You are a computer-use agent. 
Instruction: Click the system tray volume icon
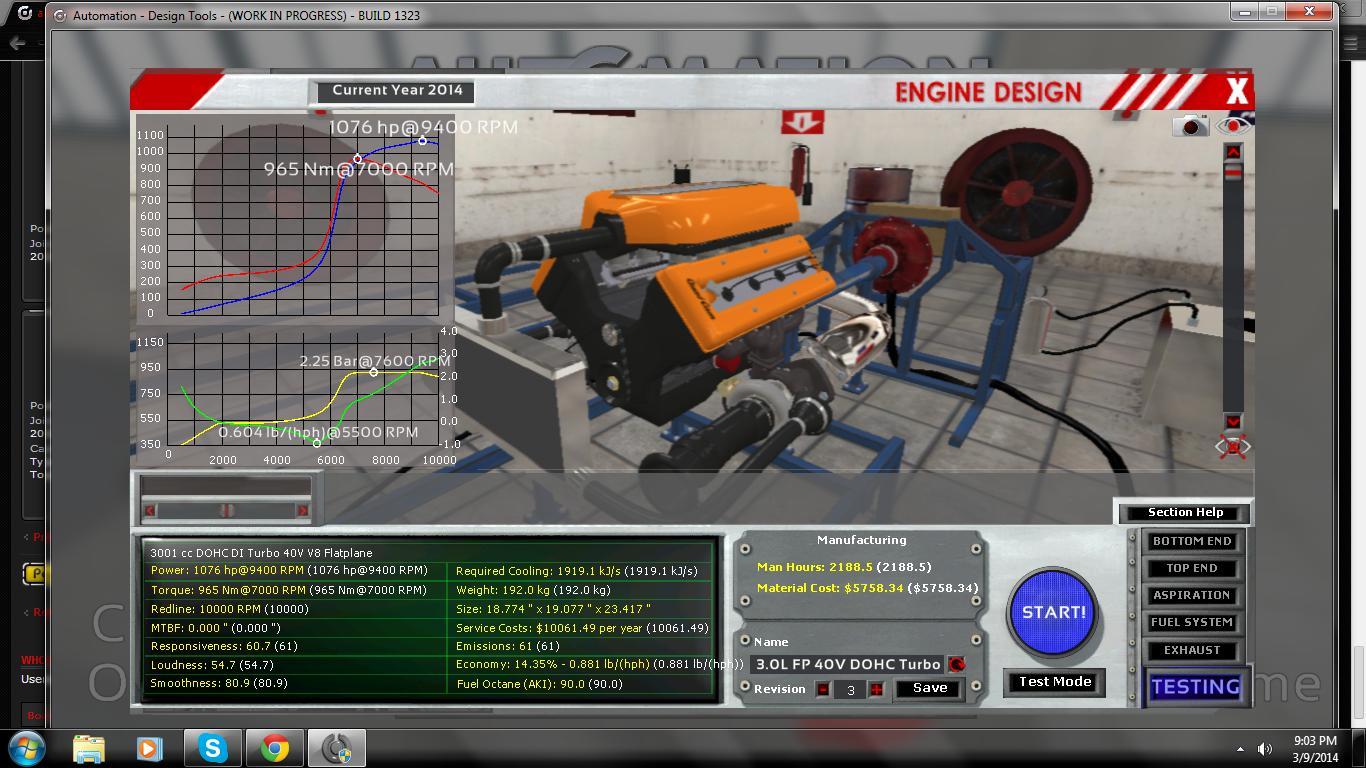point(1265,749)
